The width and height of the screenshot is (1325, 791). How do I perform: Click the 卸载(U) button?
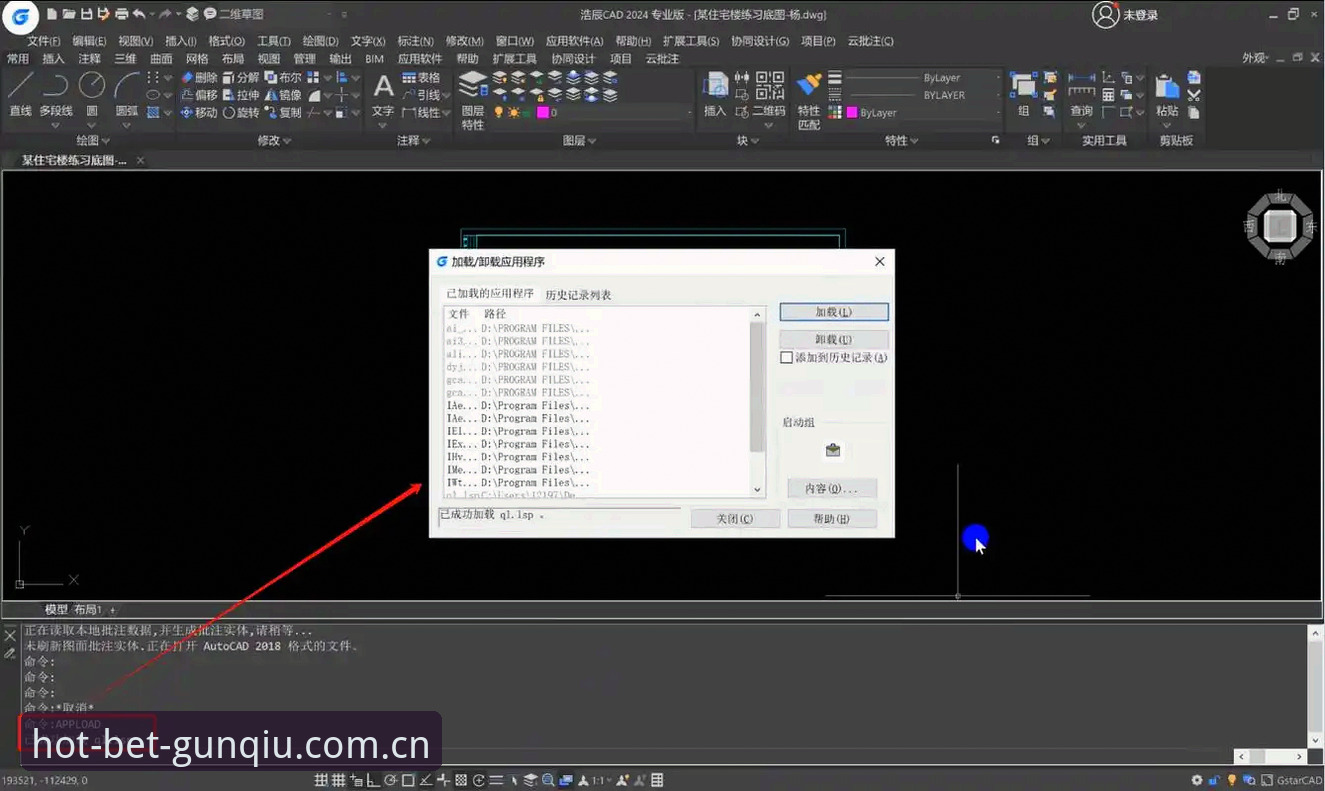833,339
